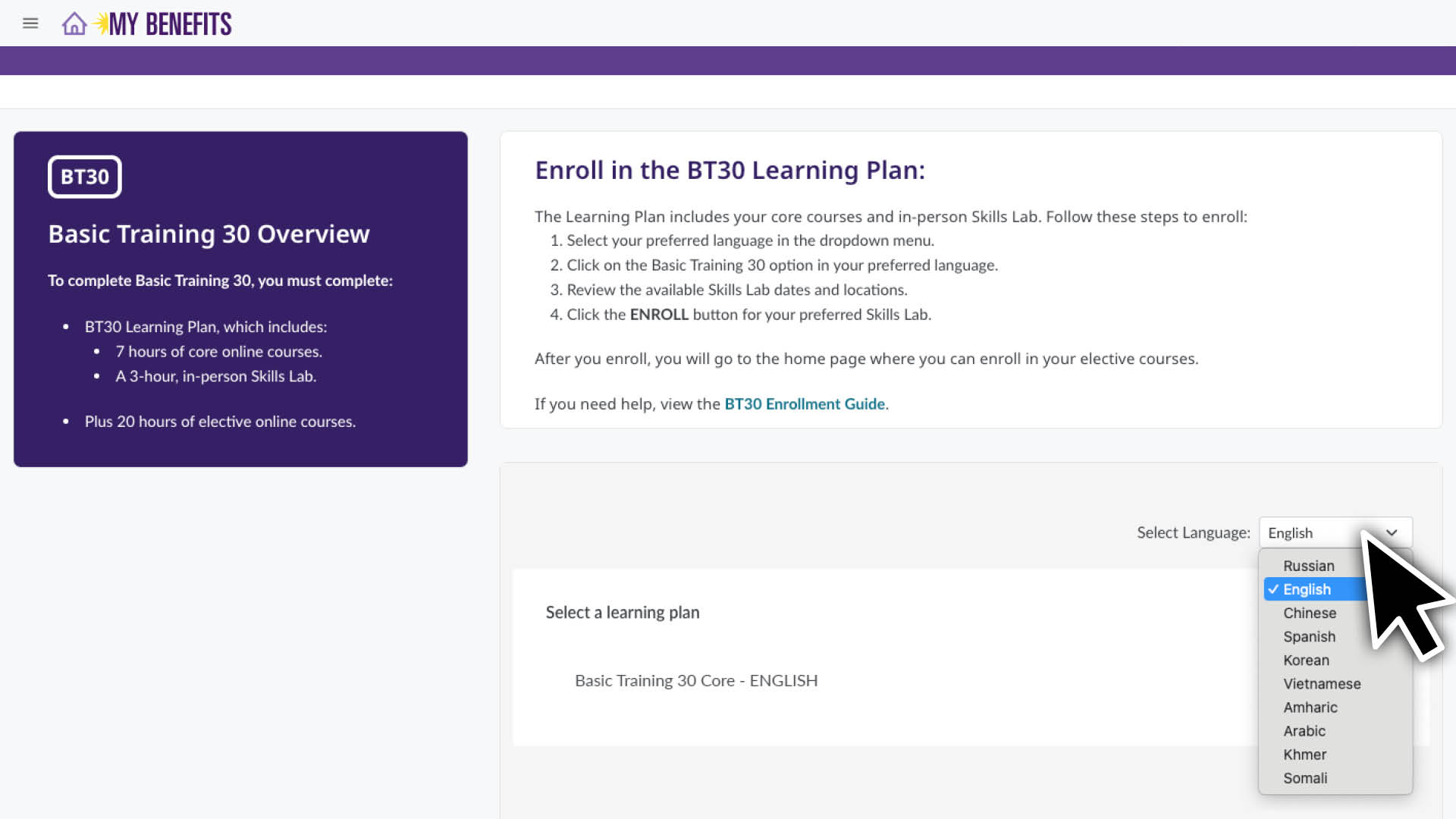Click the language dropdown chevron arrow
1456x819 pixels.
[1392, 533]
